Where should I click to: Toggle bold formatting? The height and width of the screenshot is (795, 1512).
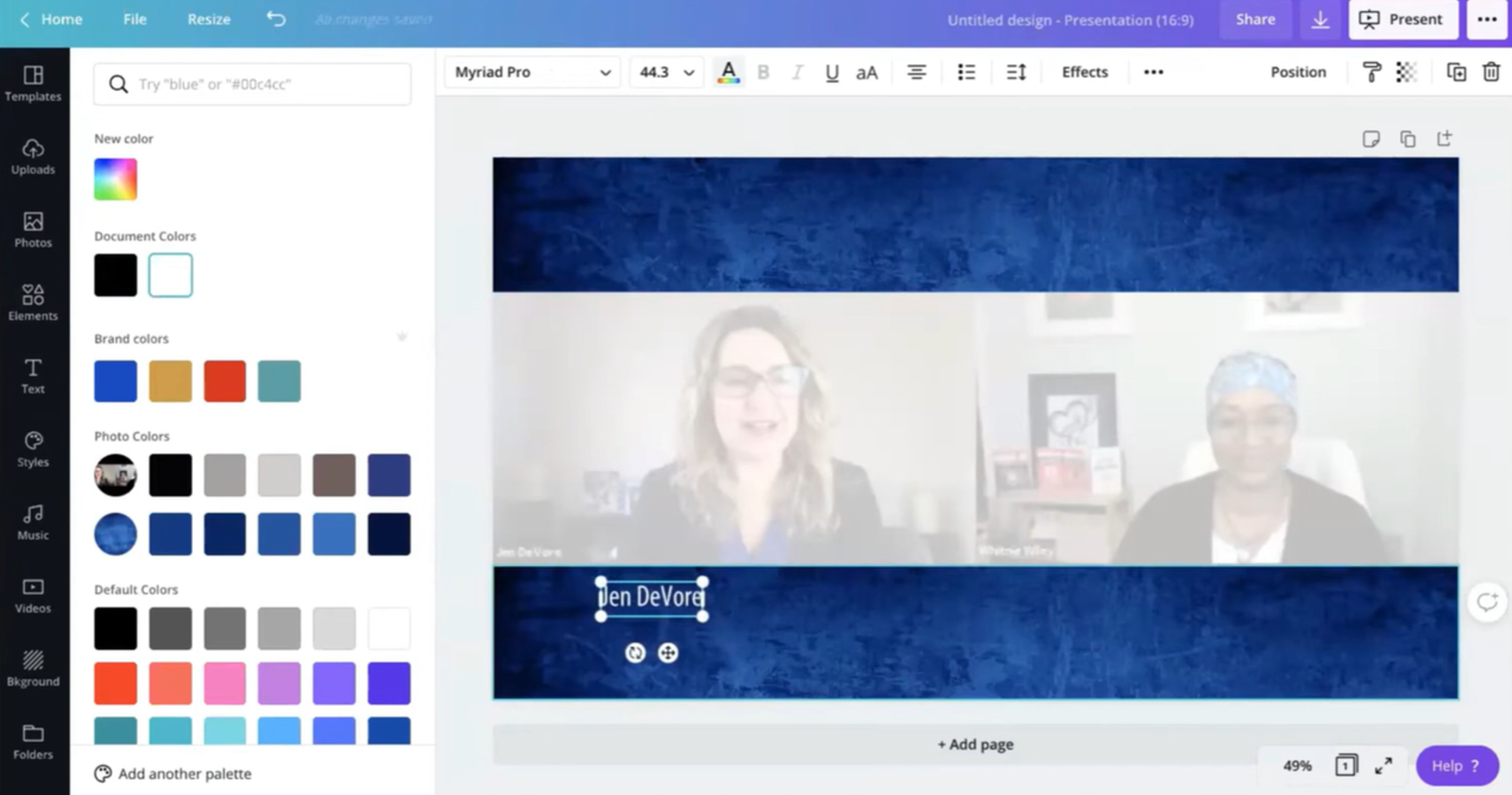pyautogui.click(x=763, y=72)
